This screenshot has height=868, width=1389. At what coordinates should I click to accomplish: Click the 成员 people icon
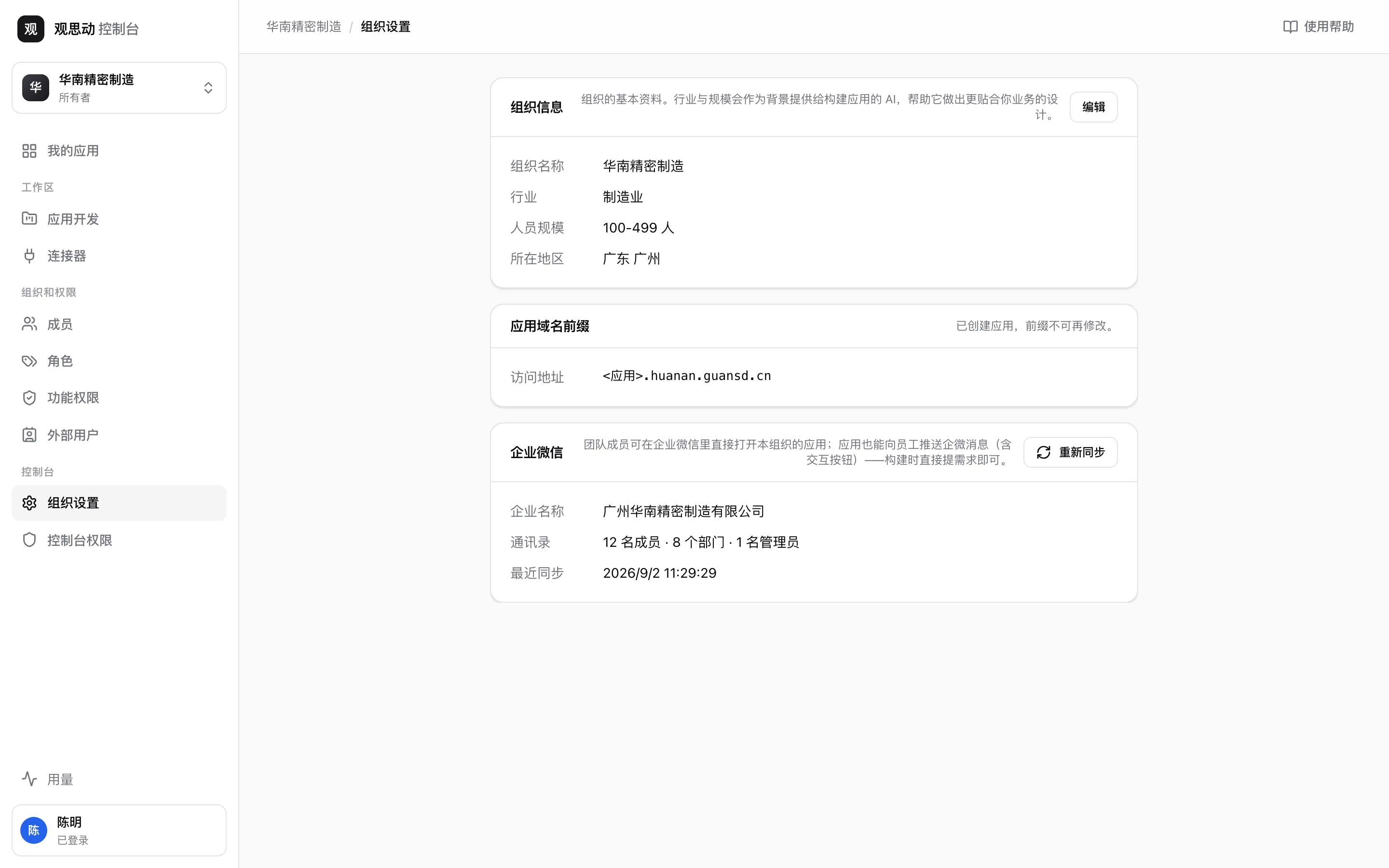[29, 325]
